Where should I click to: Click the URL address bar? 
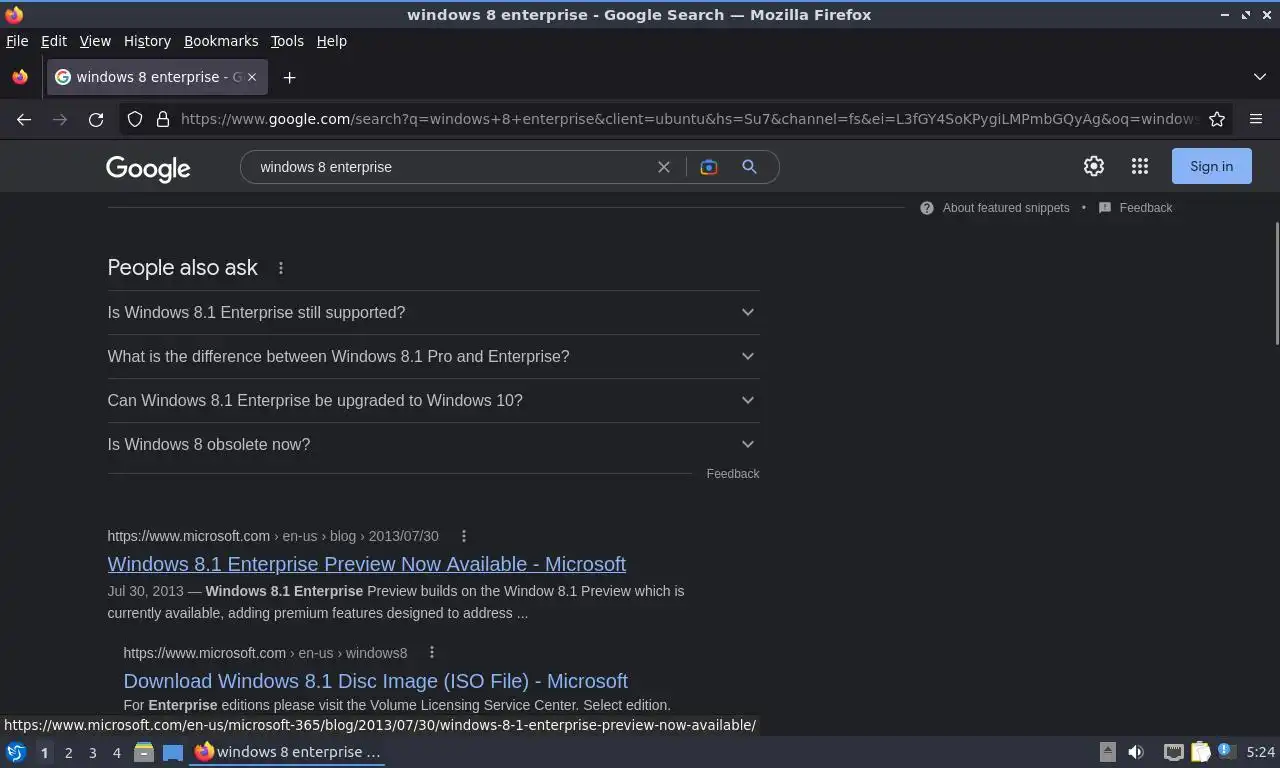(689, 119)
